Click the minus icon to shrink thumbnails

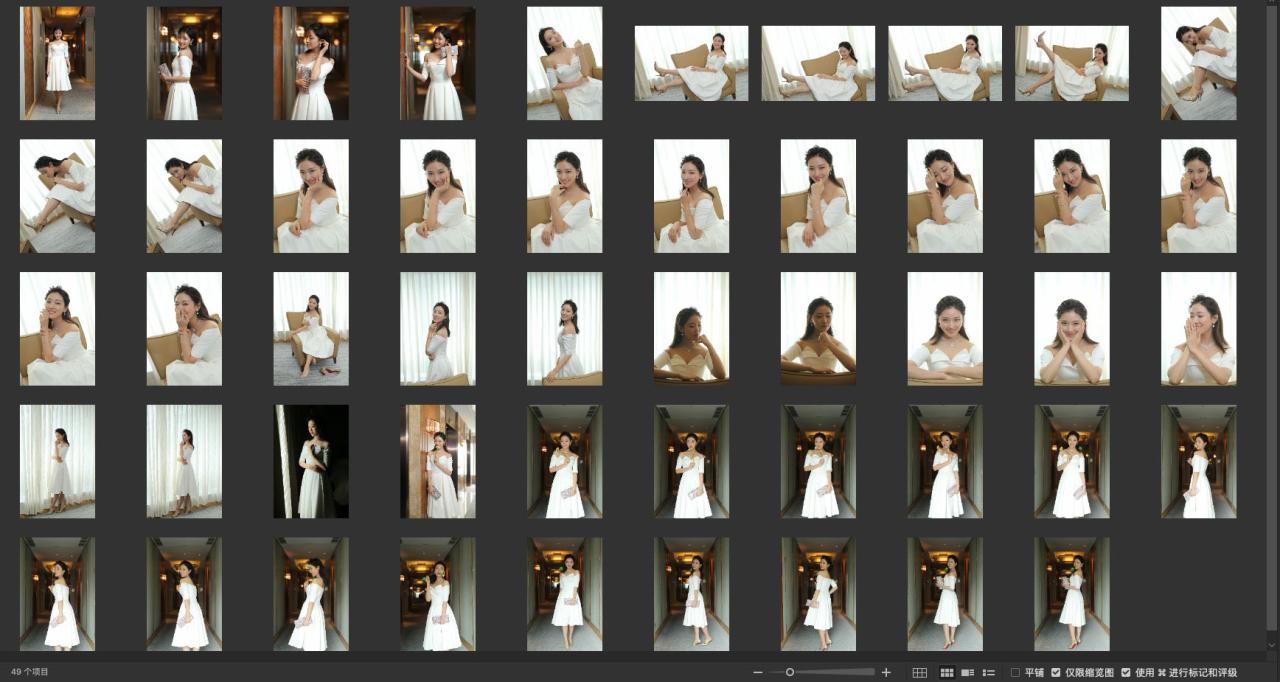[758, 672]
